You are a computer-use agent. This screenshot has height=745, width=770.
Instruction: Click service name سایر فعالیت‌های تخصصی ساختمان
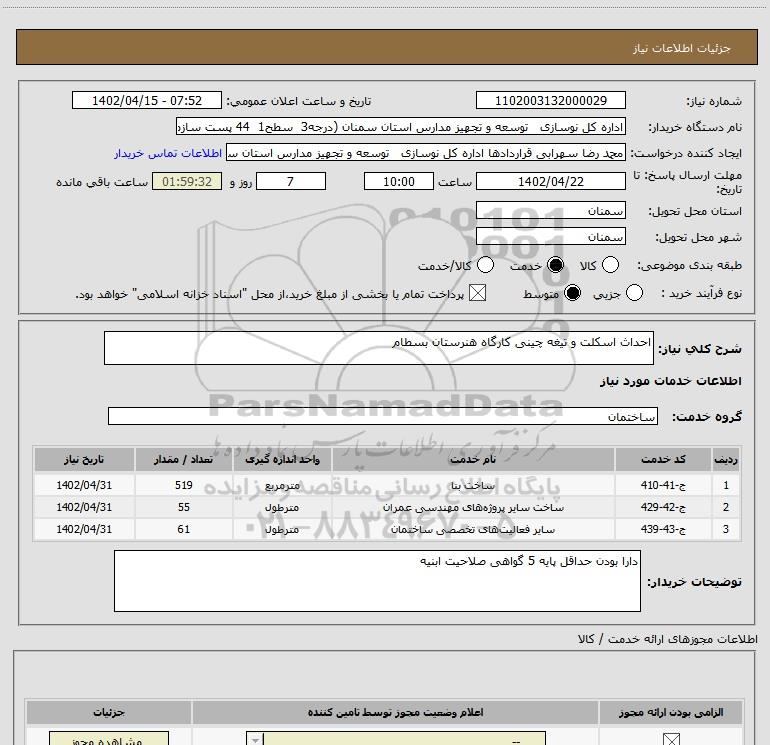point(473,529)
